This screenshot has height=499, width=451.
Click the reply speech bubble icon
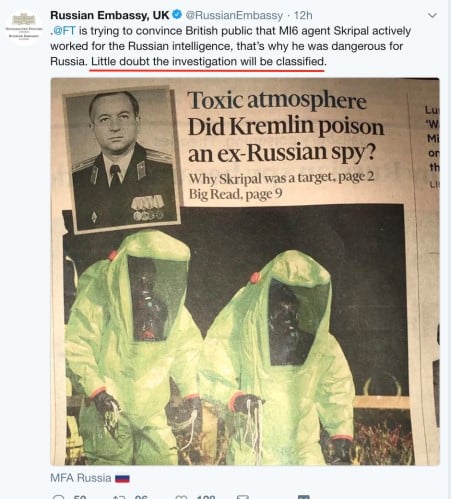pyautogui.click(x=58, y=497)
